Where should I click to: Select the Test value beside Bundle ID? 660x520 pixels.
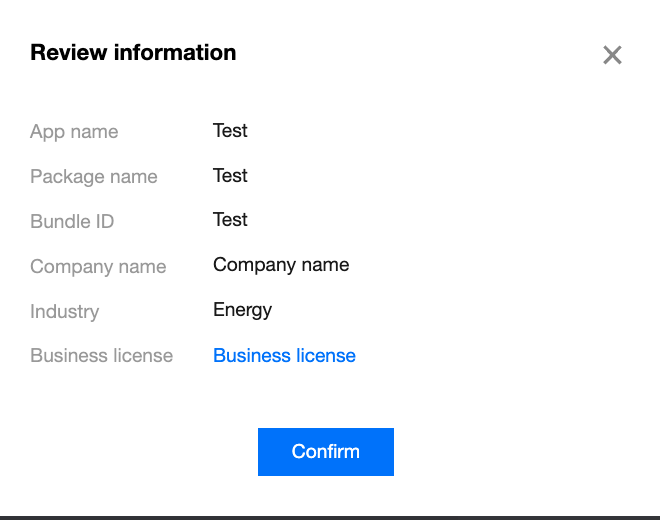(x=230, y=220)
